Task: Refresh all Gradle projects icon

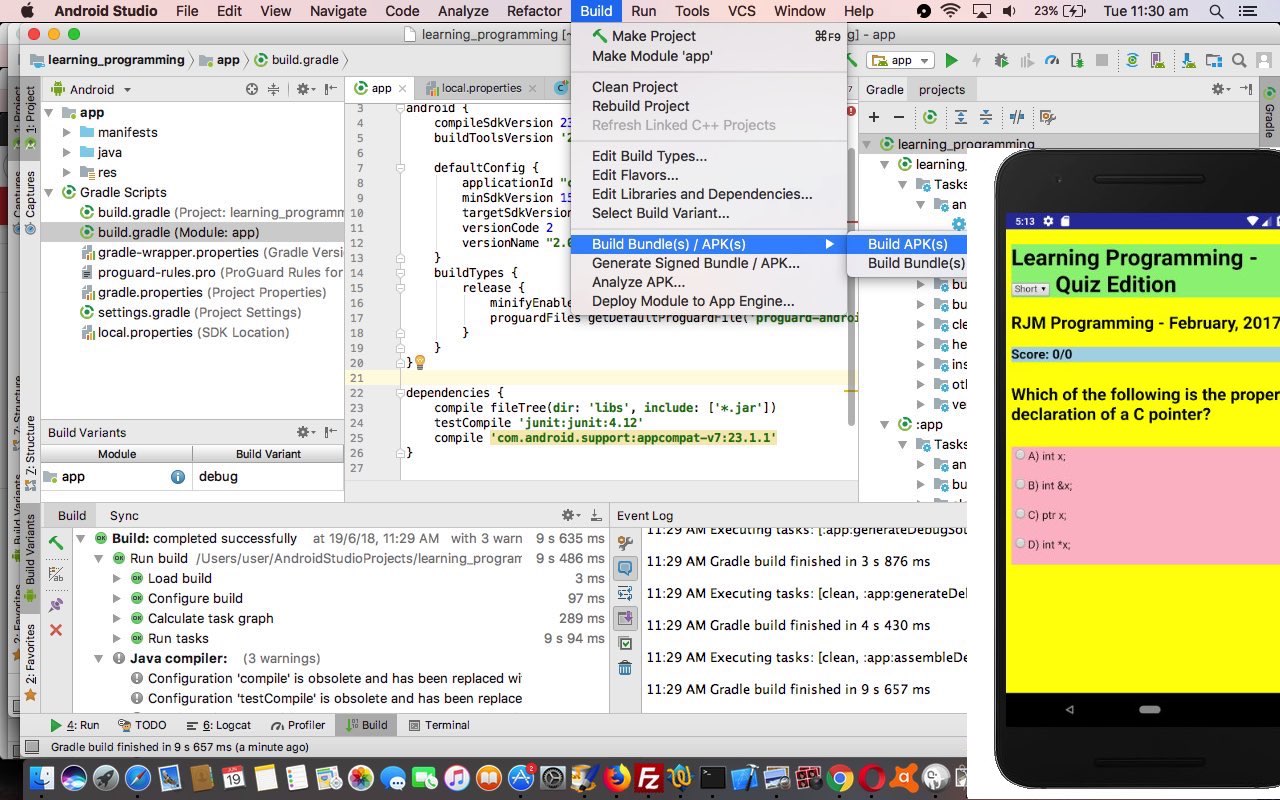Action: coord(930,117)
